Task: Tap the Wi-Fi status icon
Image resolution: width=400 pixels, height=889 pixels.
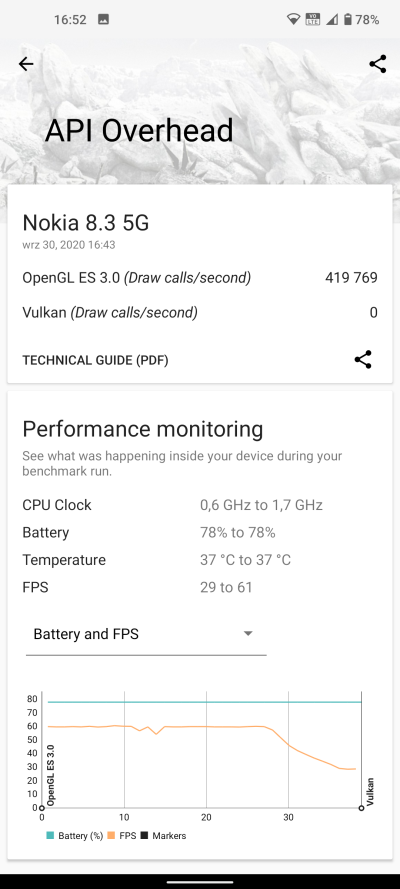Action: pyautogui.click(x=293, y=20)
